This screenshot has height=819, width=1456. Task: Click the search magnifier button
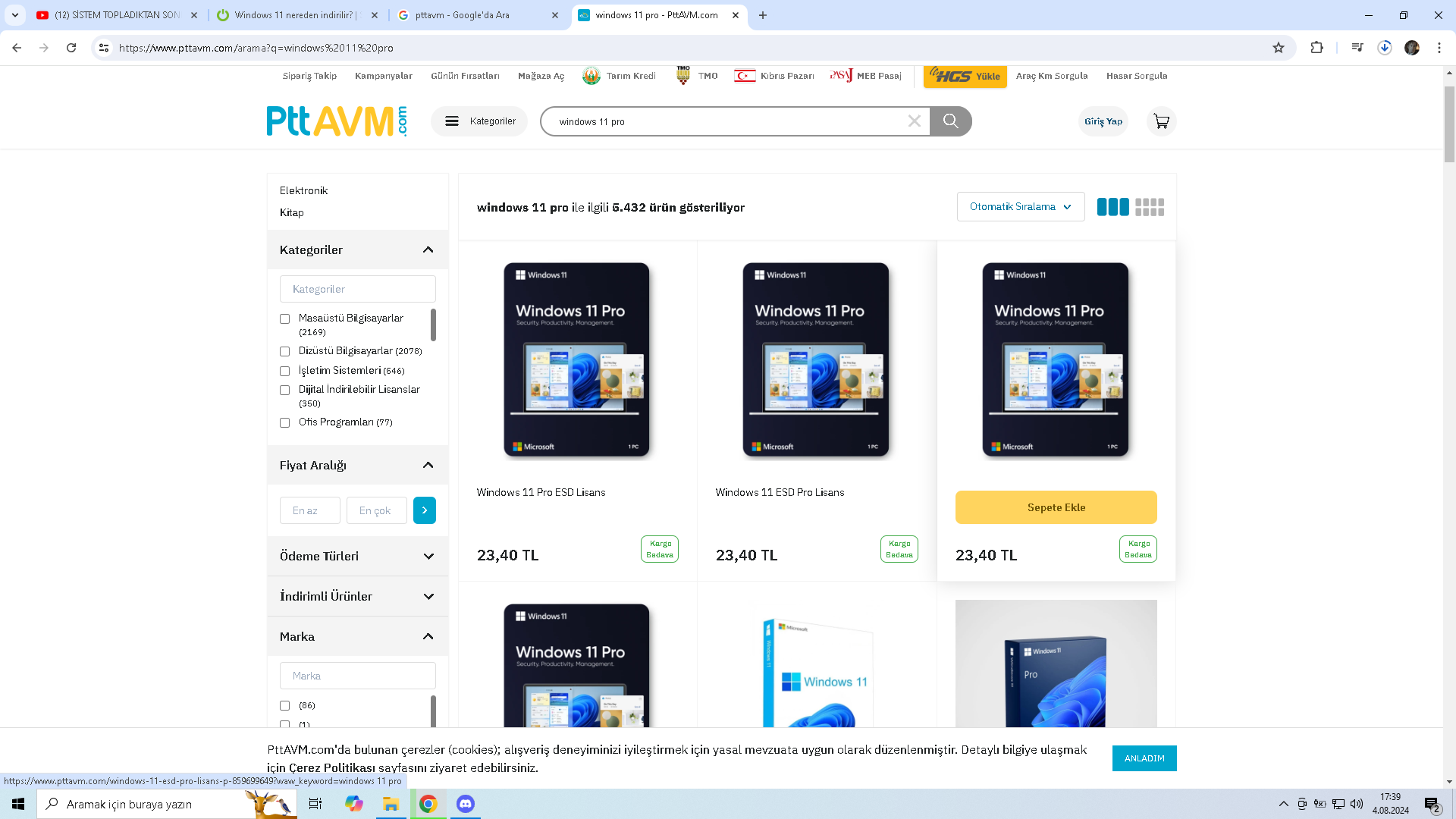click(x=950, y=121)
